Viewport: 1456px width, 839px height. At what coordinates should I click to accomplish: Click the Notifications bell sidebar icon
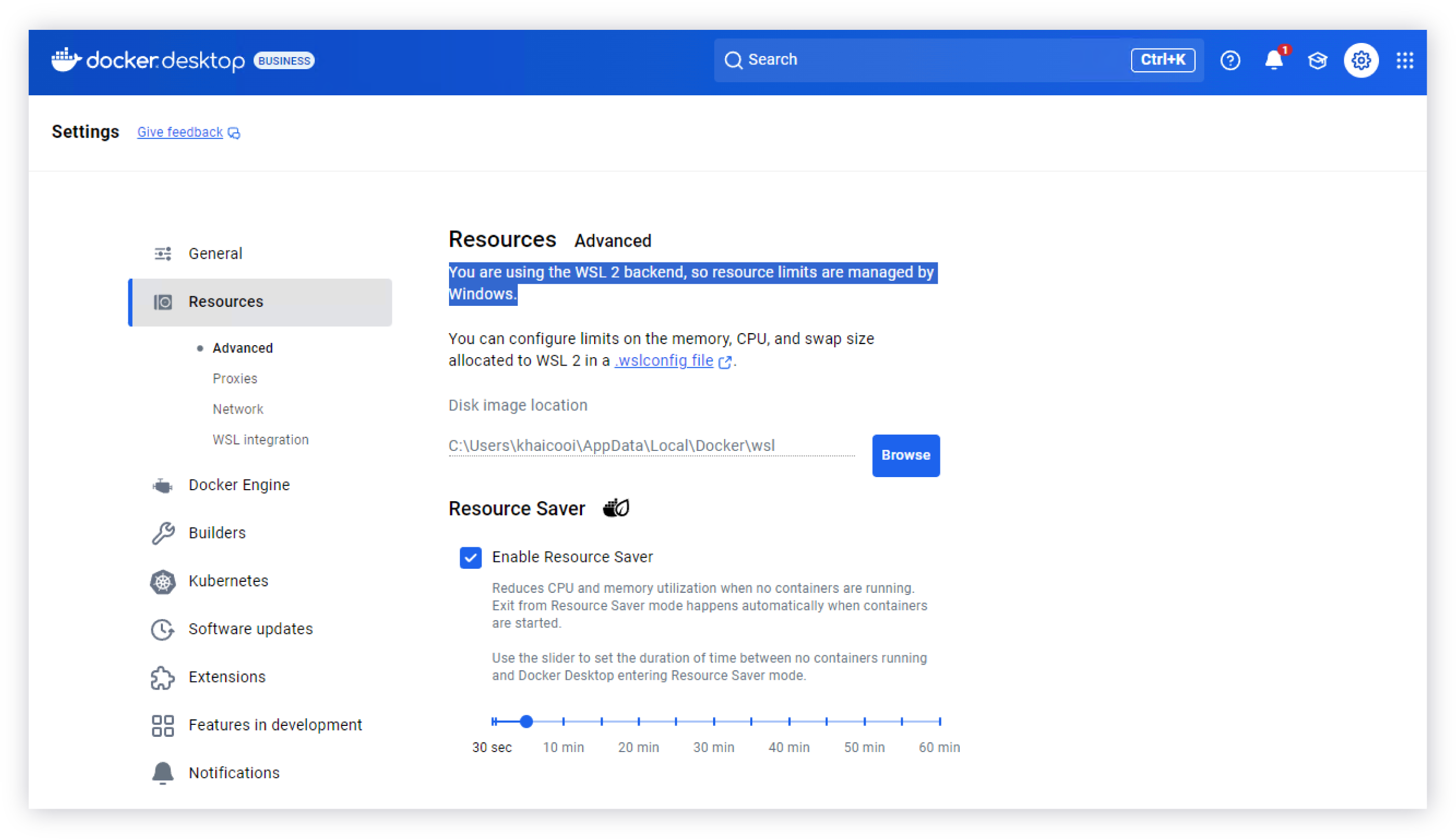click(x=162, y=772)
